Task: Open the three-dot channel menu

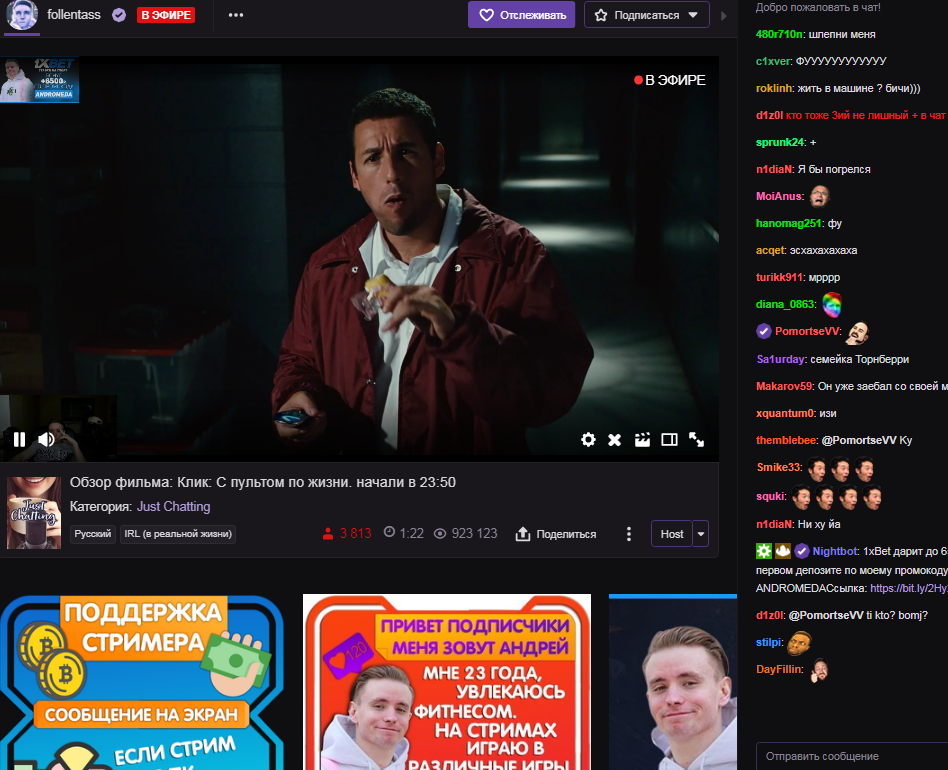Action: click(x=236, y=15)
